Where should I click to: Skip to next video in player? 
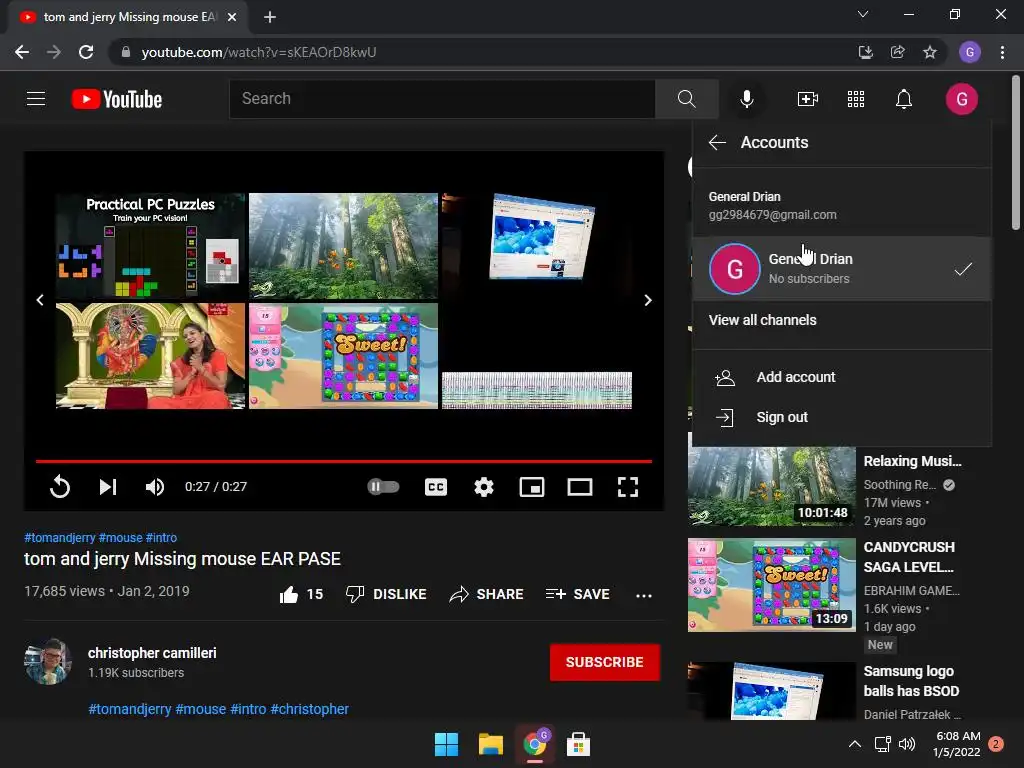pos(108,487)
